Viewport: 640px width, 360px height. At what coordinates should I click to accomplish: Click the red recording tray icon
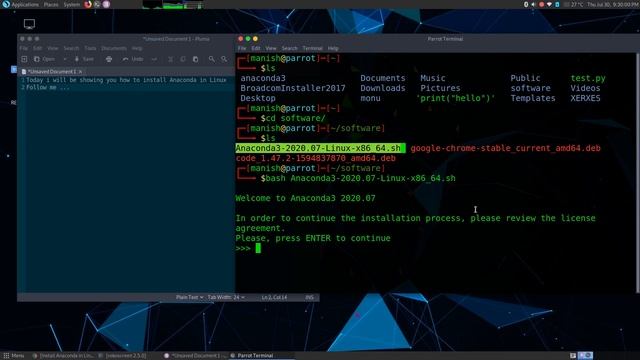tap(542, 4)
